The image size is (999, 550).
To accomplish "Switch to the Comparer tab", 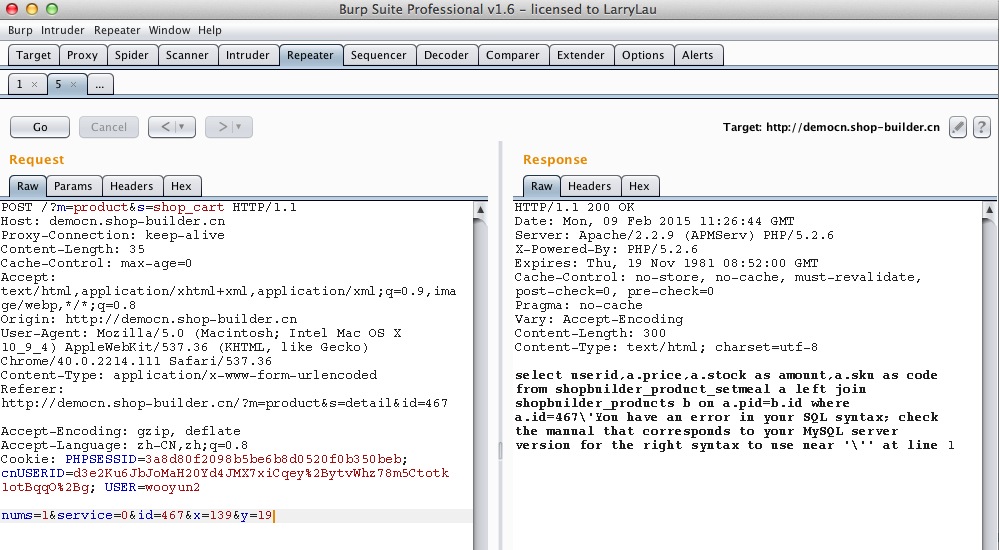I will [x=513, y=55].
